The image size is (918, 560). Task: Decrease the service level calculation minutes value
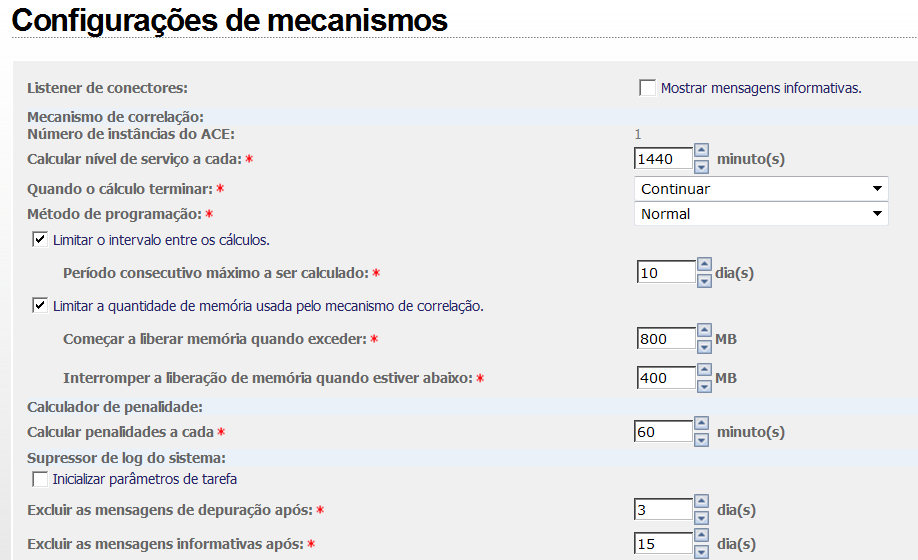coord(702,165)
